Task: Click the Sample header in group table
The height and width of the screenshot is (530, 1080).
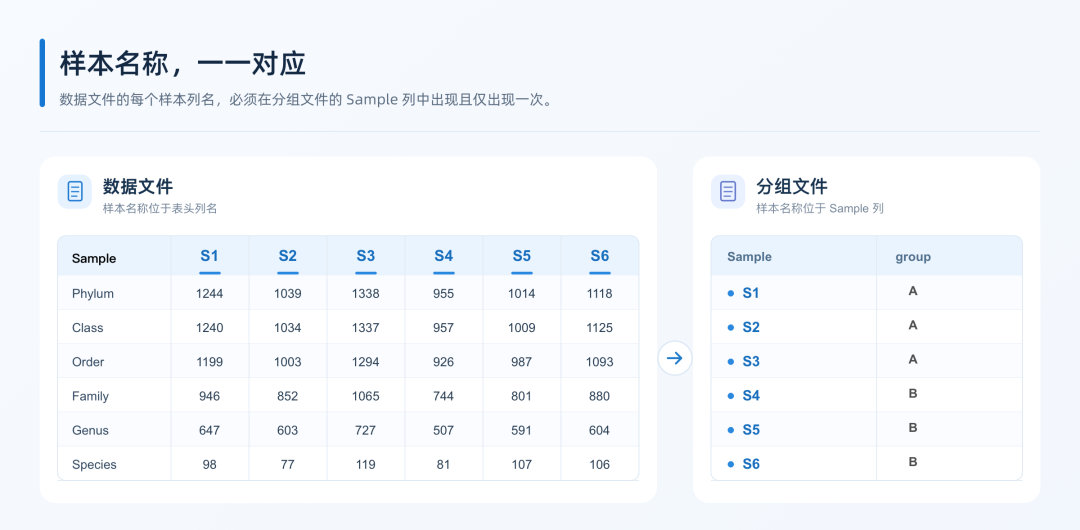Action: 749,257
